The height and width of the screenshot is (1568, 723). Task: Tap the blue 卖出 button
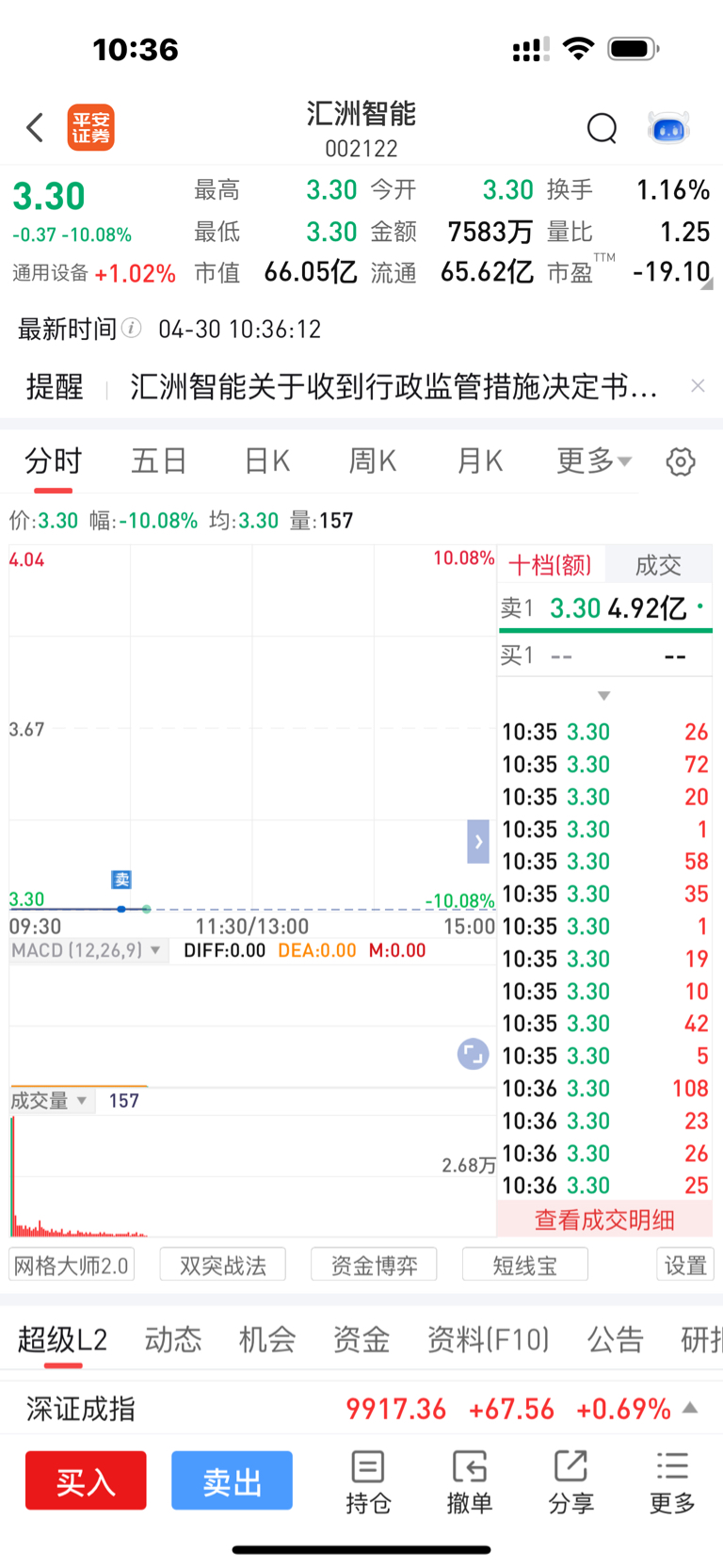click(232, 1480)
